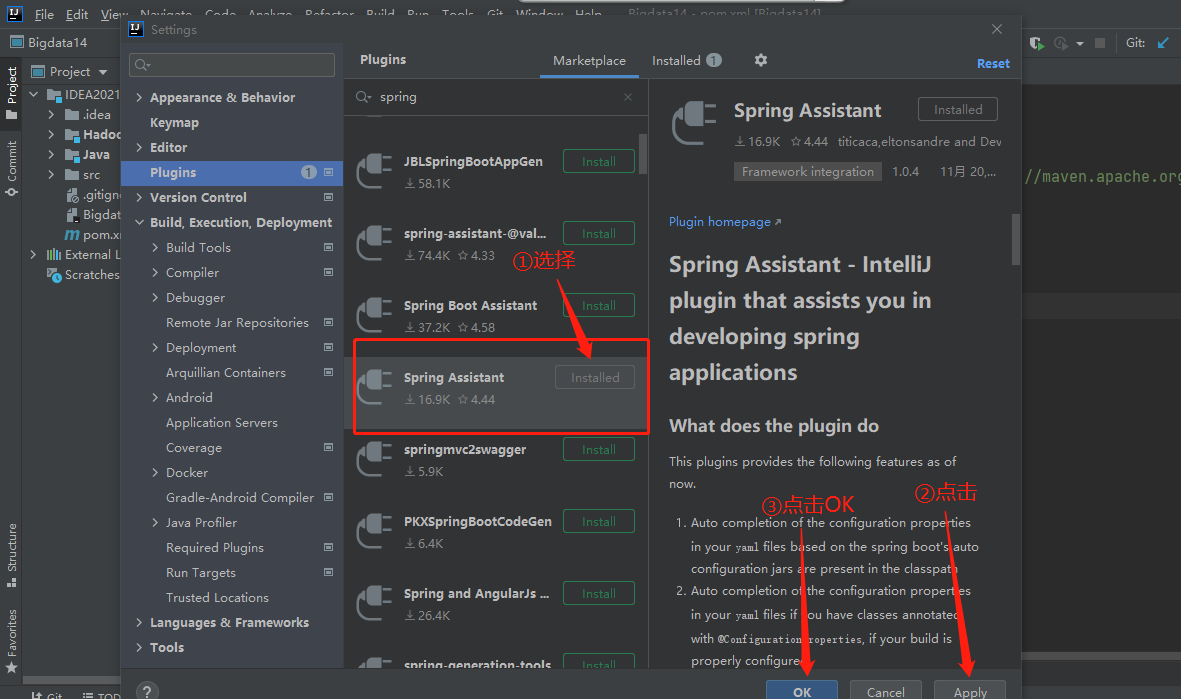Screen dimensions: 1181x699
Task: Click the plugin search magnifier icon
Action: pos(363,97)
